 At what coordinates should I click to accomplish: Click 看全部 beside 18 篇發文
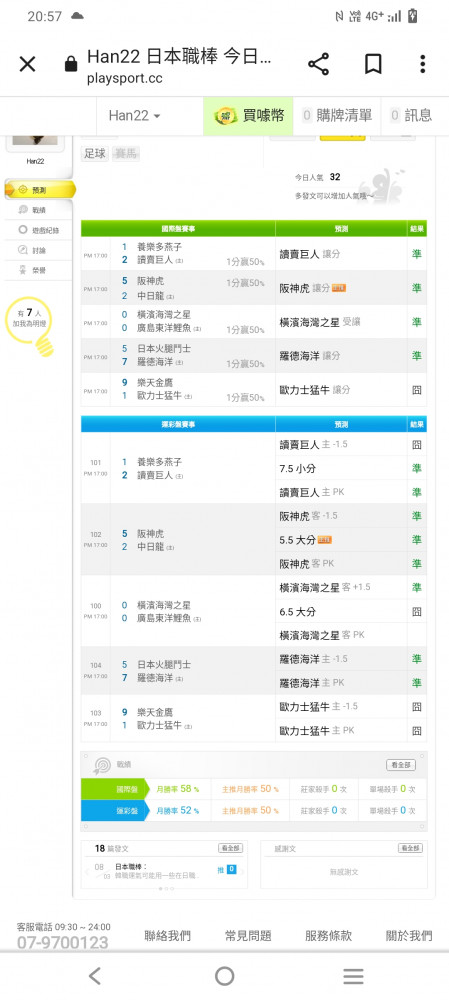pos(230,848)
